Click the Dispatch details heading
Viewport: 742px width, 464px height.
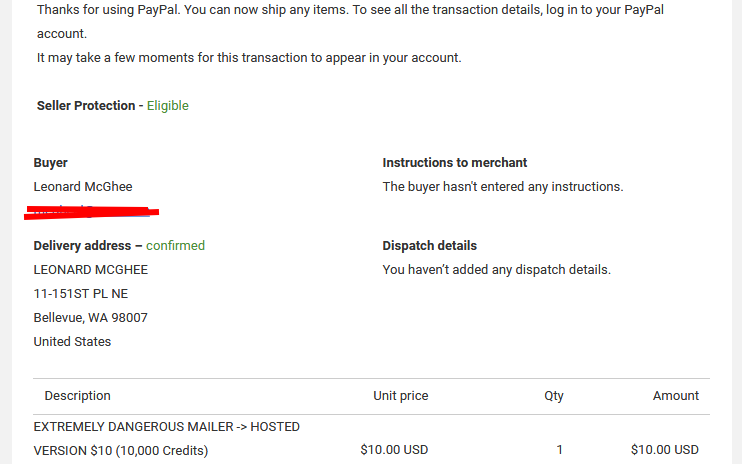point(429,245)
